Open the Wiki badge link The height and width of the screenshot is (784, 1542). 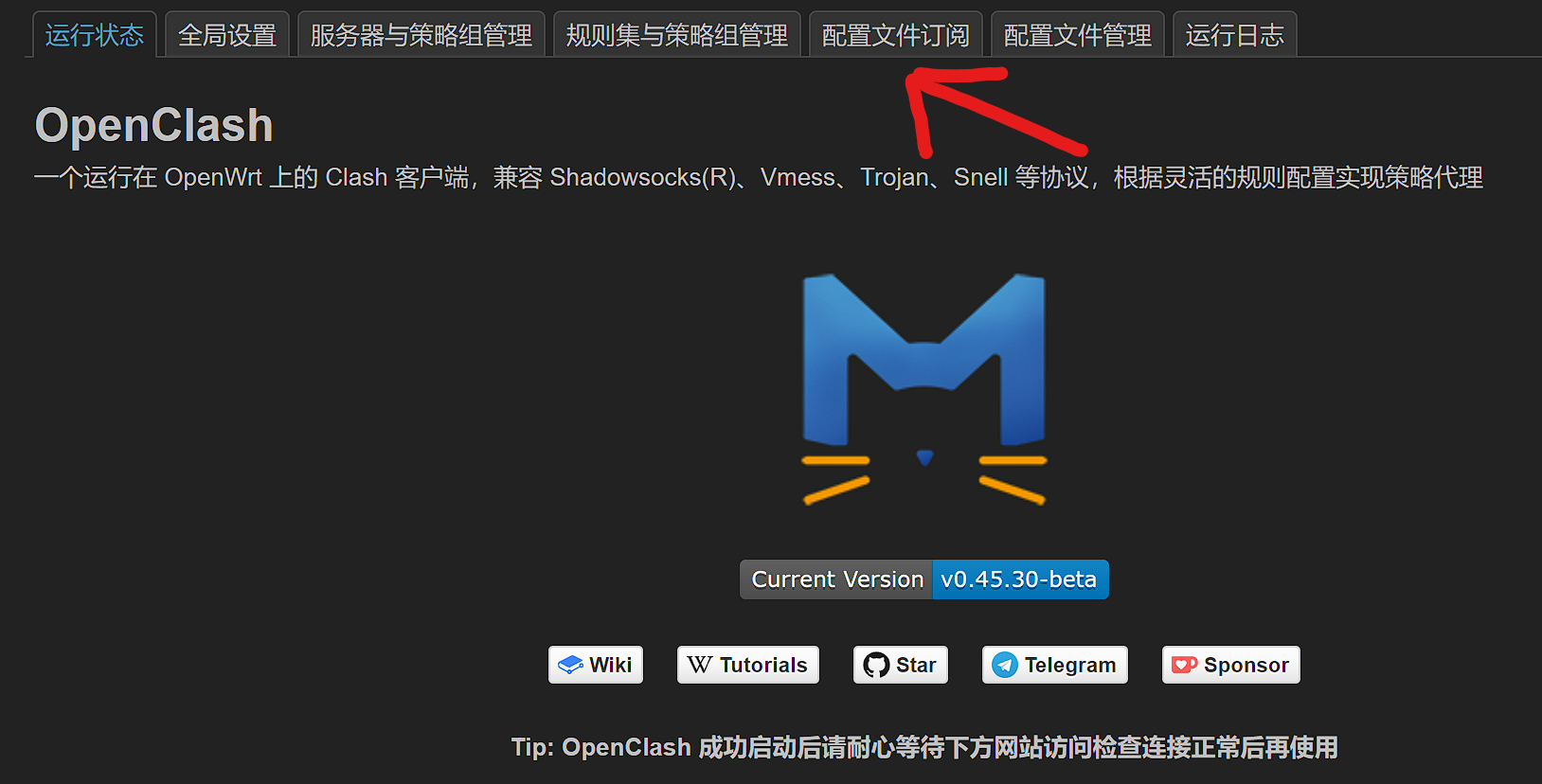[596, 665]
